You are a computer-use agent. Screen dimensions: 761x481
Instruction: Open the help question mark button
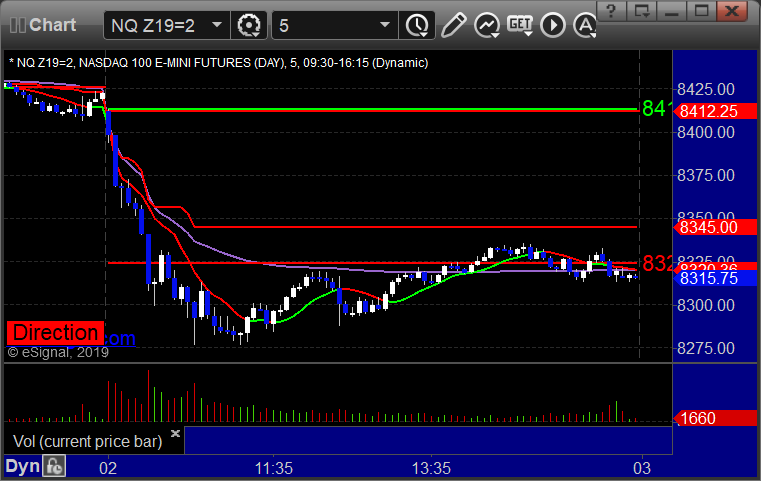(x=612, y=11)
